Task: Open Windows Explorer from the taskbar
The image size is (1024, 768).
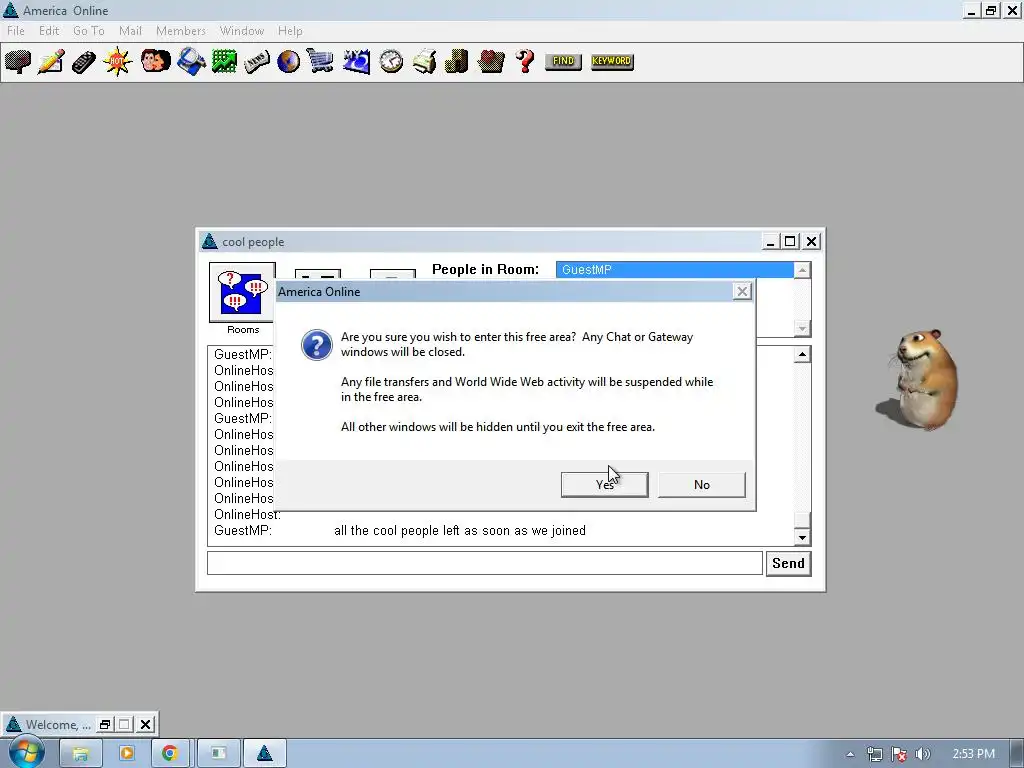Action: pos(80,753)
